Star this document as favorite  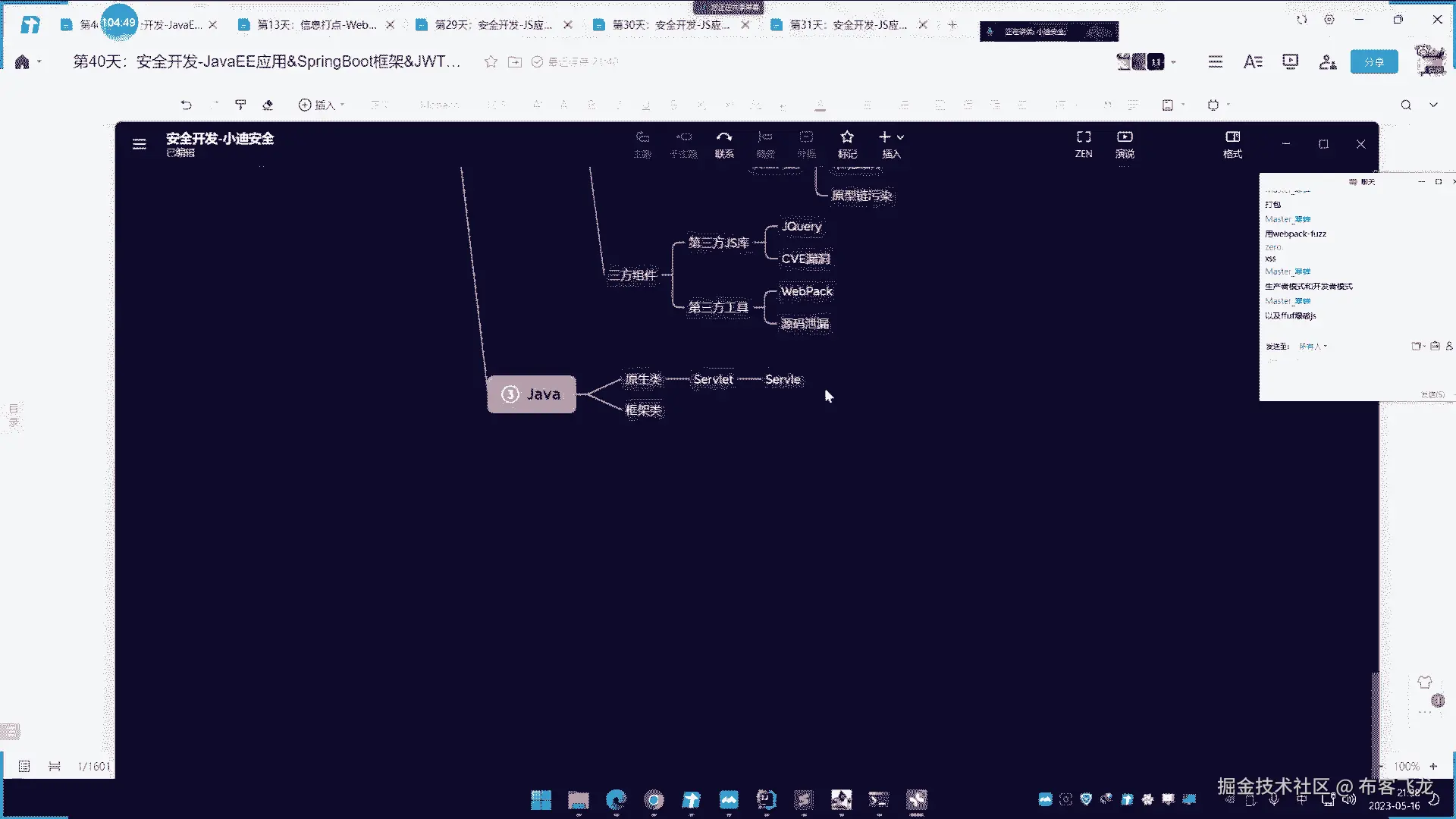pyautogui.click(x=491, y=61)
